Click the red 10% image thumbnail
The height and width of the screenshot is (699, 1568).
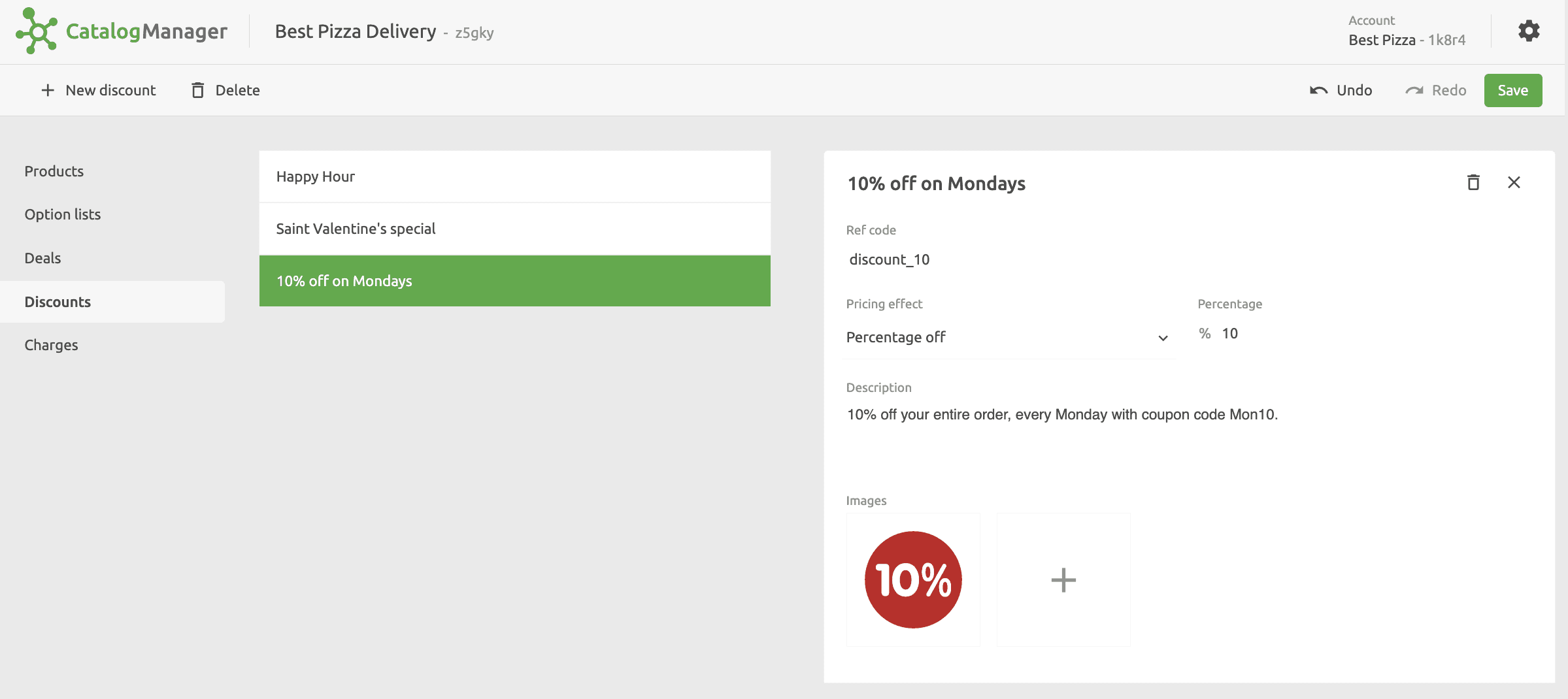point(913,579)
